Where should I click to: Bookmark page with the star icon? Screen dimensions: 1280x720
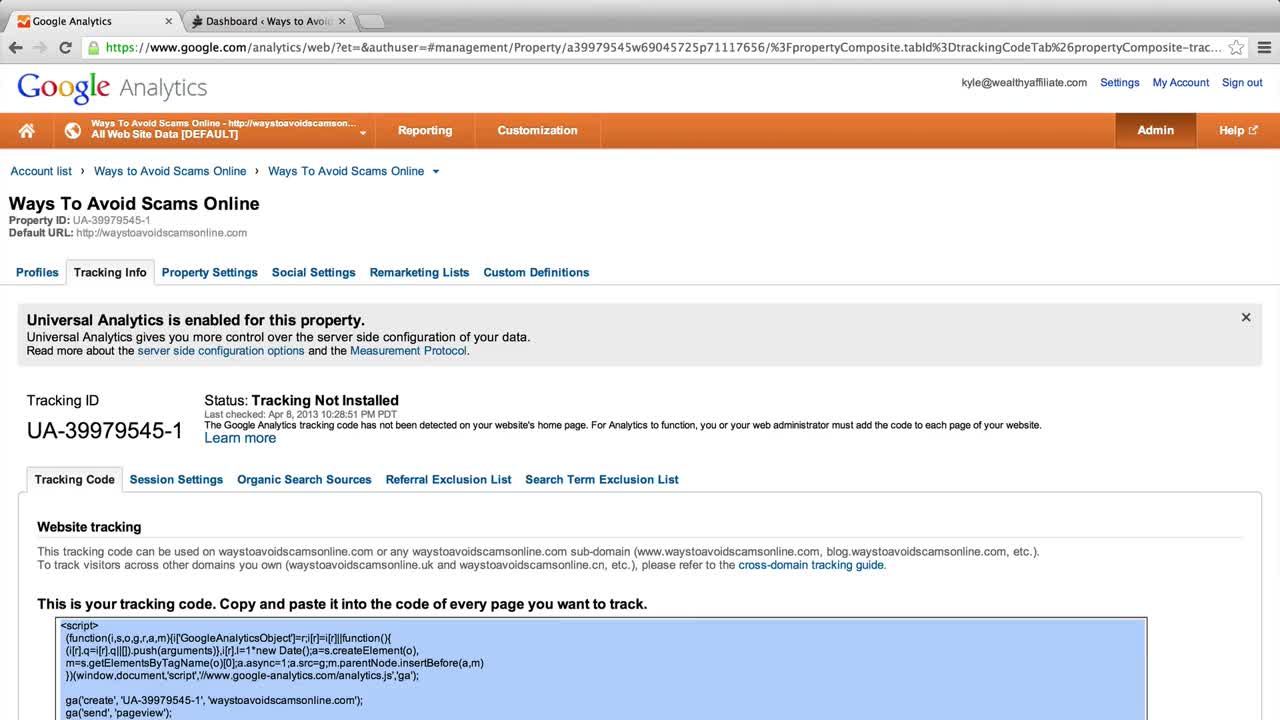[1237, 47]
